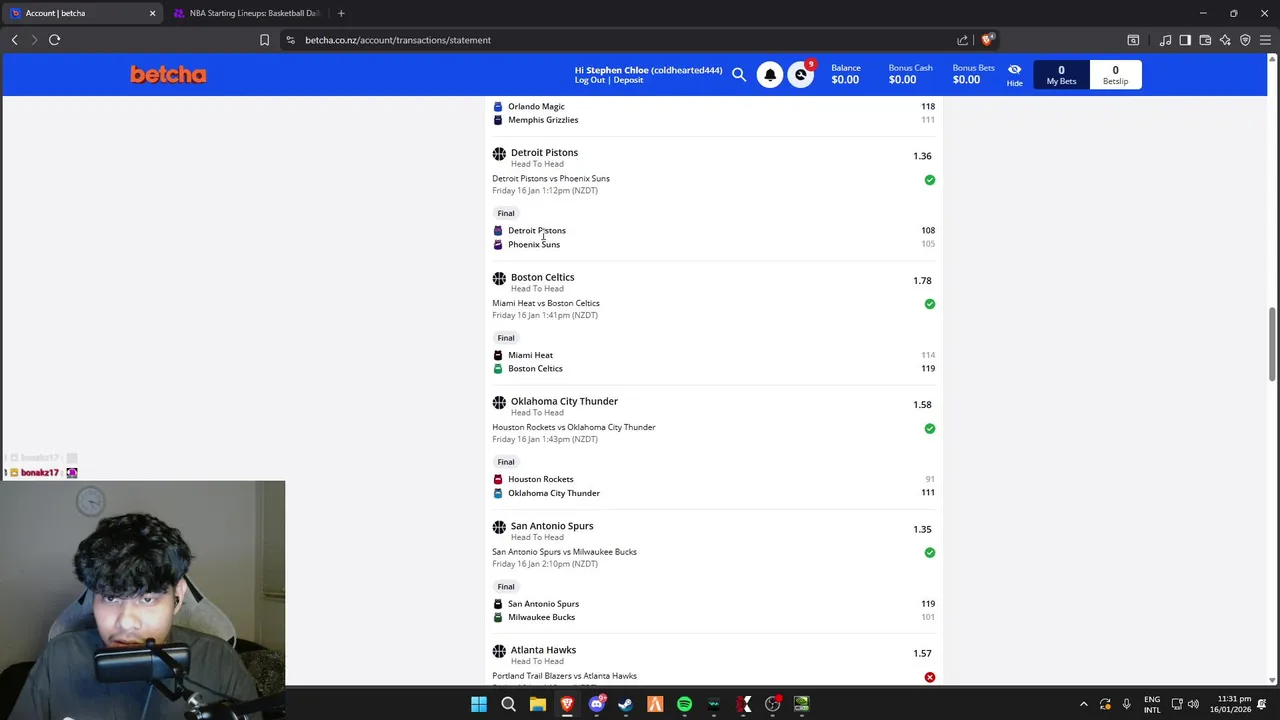Click the green win tick for Detroit Pistons
Image resolution: width=1280 pixels, height=720 pixels.
(930, 180)
